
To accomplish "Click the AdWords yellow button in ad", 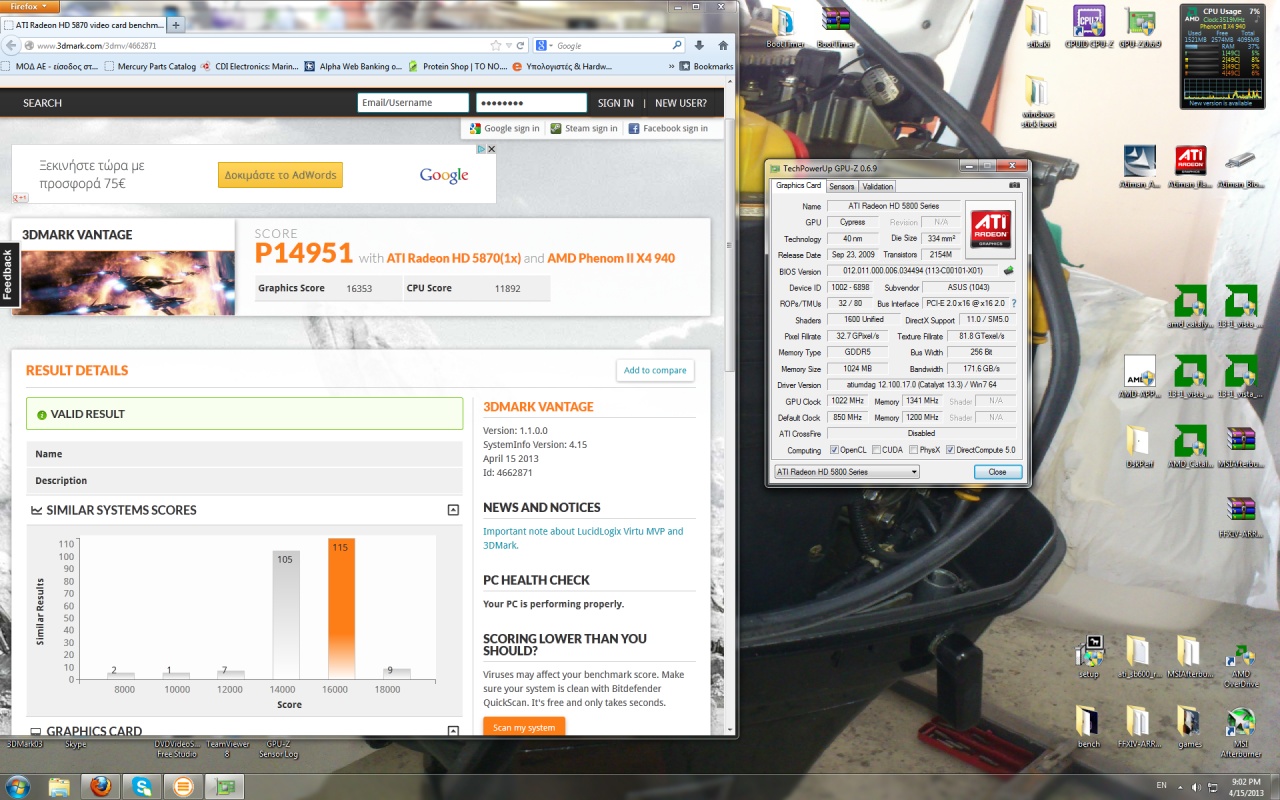I will point(280,175).
